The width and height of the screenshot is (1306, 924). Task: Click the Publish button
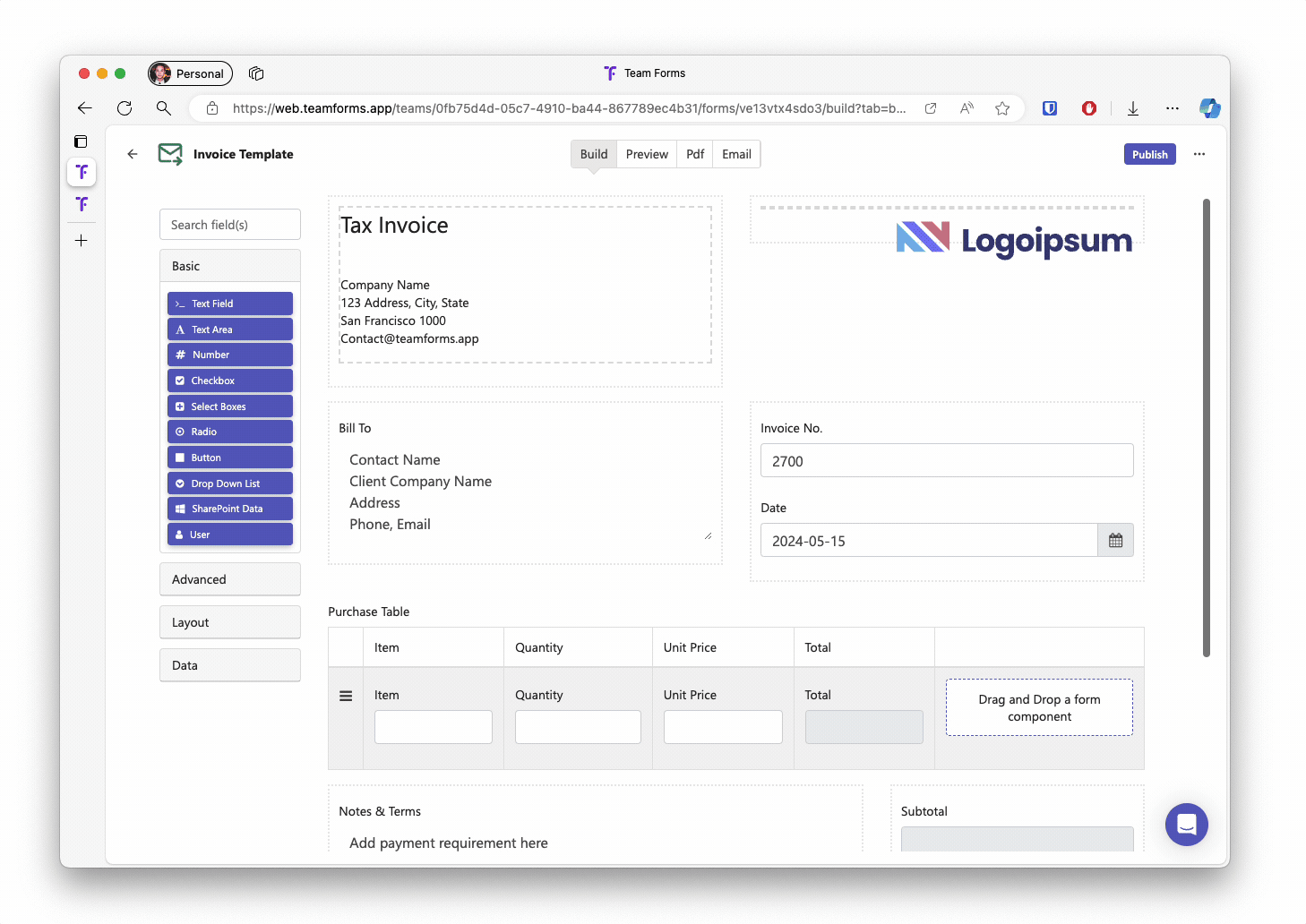tap(1149, 154)
